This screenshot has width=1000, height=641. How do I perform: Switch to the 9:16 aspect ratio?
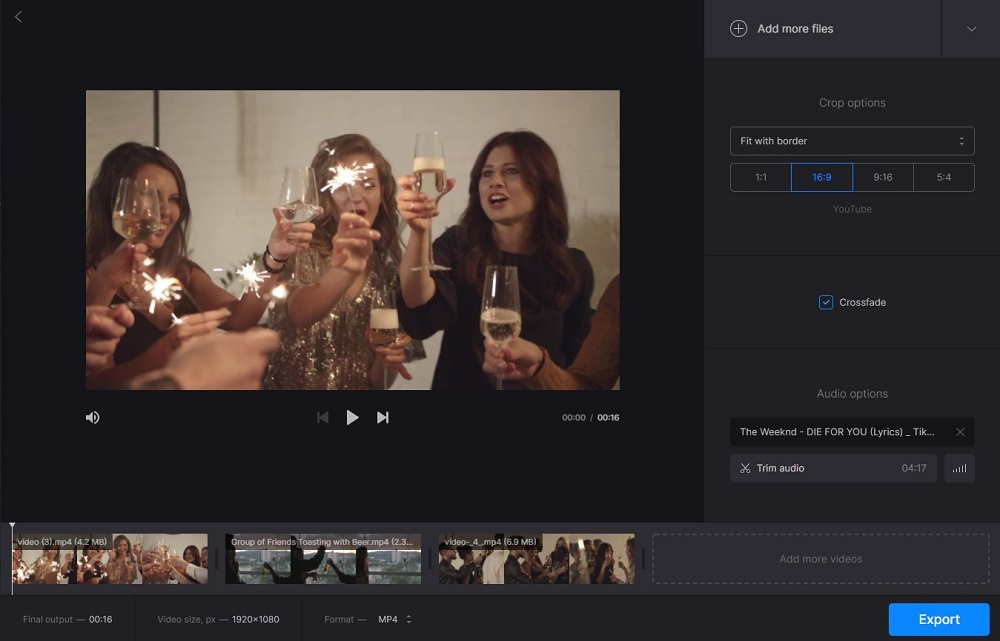pos(882,177)
